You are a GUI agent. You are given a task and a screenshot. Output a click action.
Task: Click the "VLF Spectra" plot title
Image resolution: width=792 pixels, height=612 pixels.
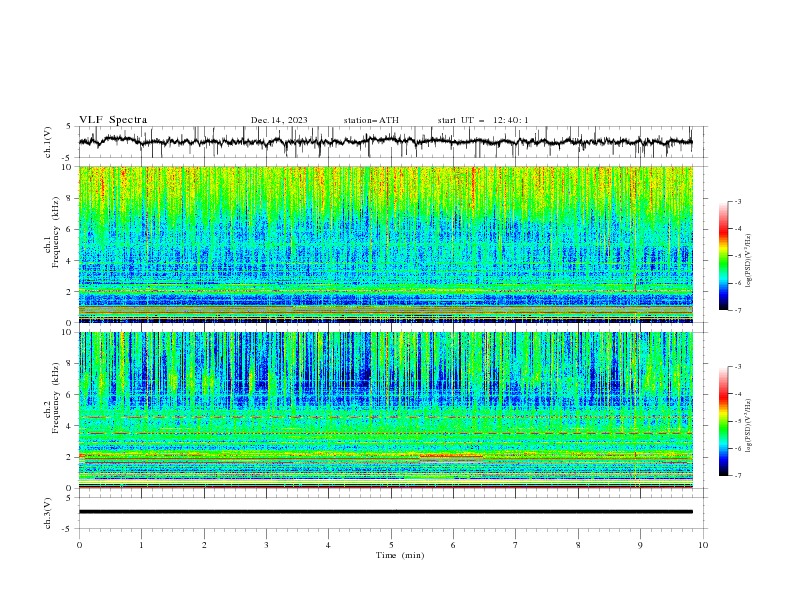click(x=113, y=120)
